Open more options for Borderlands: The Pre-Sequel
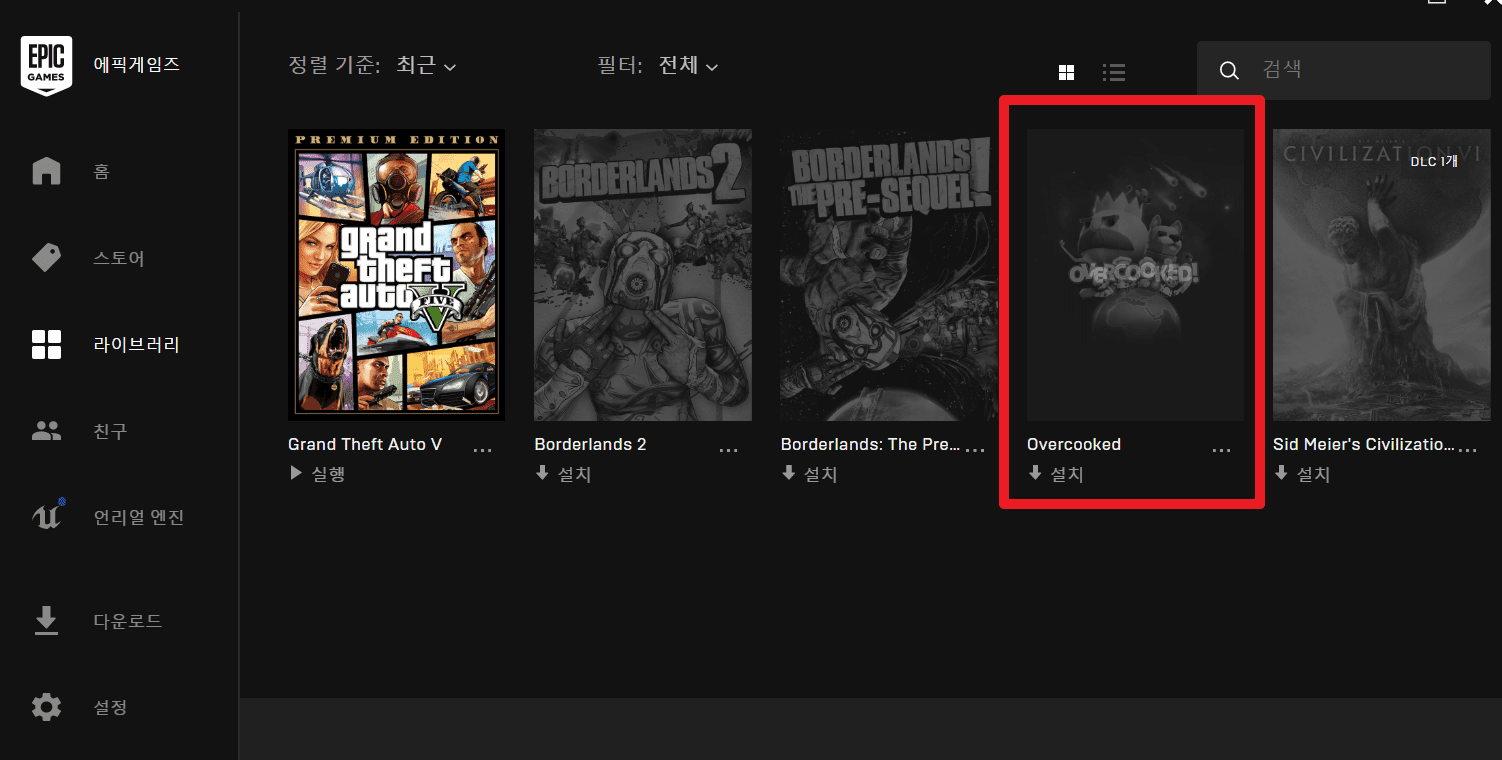The height and width of the screenshot is (760, 1502). coord(975,451)
